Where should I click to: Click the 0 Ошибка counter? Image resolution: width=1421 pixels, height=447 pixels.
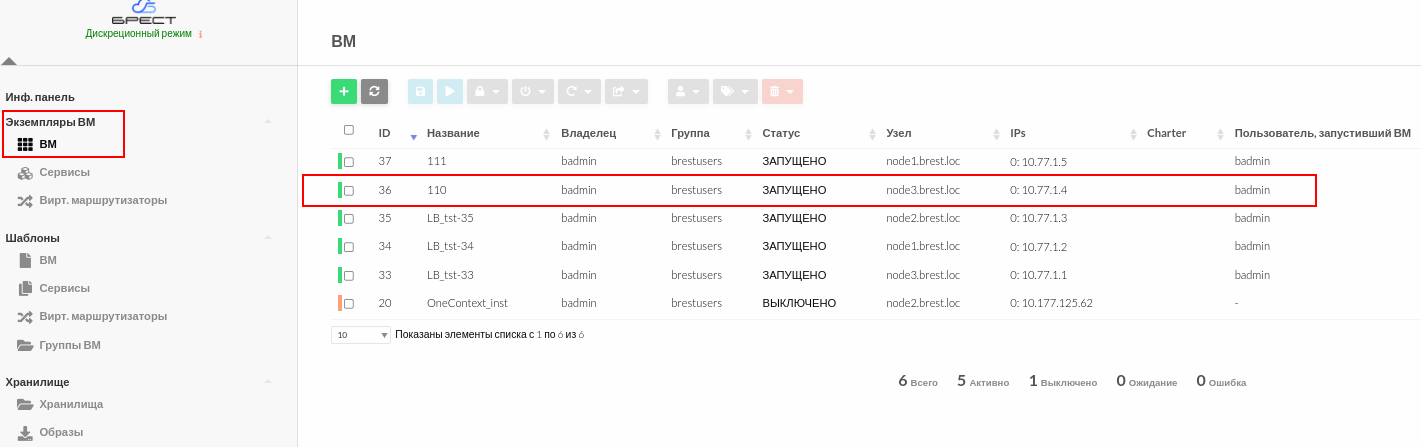[1221, 381]
